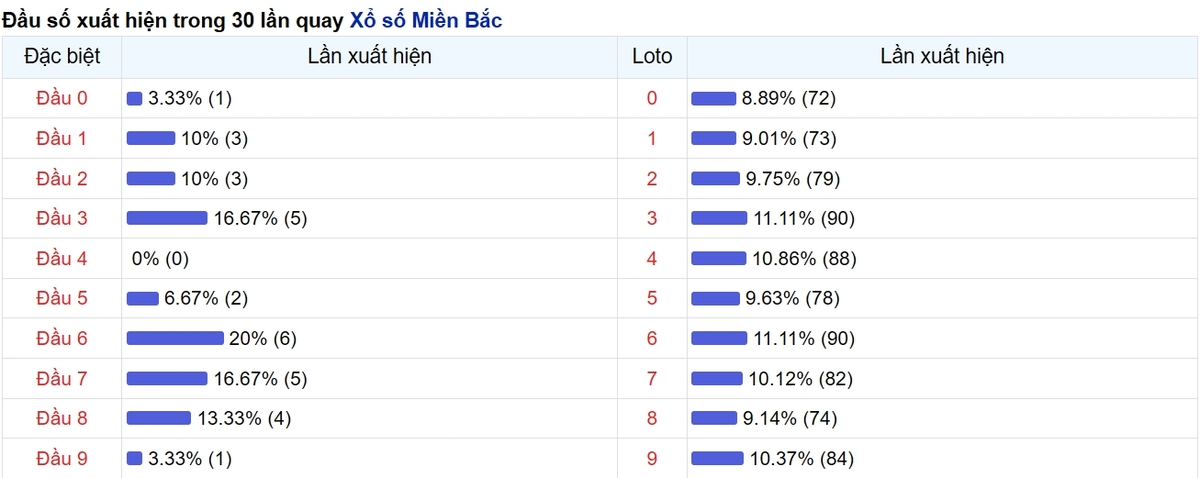Click the 9.75% (79) value text
The image size is (1200, 478).
(x=793, y=178)
